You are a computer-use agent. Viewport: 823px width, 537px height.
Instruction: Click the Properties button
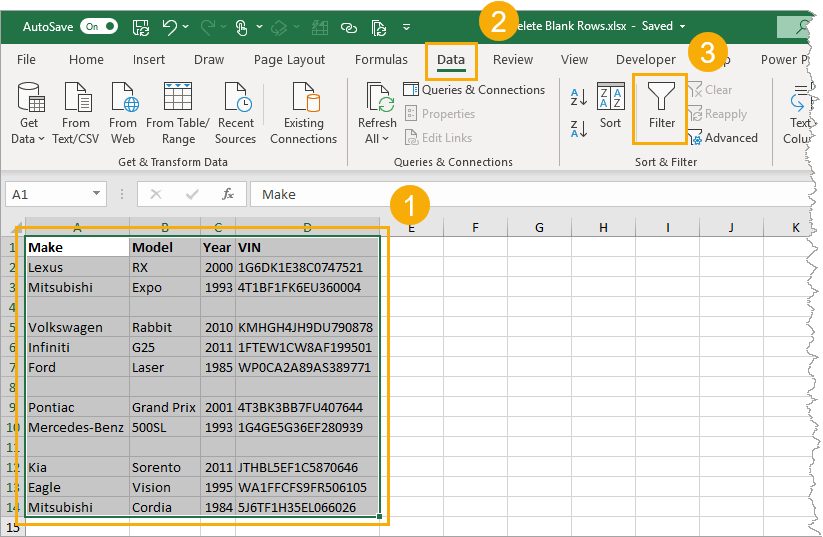point(440,113)
